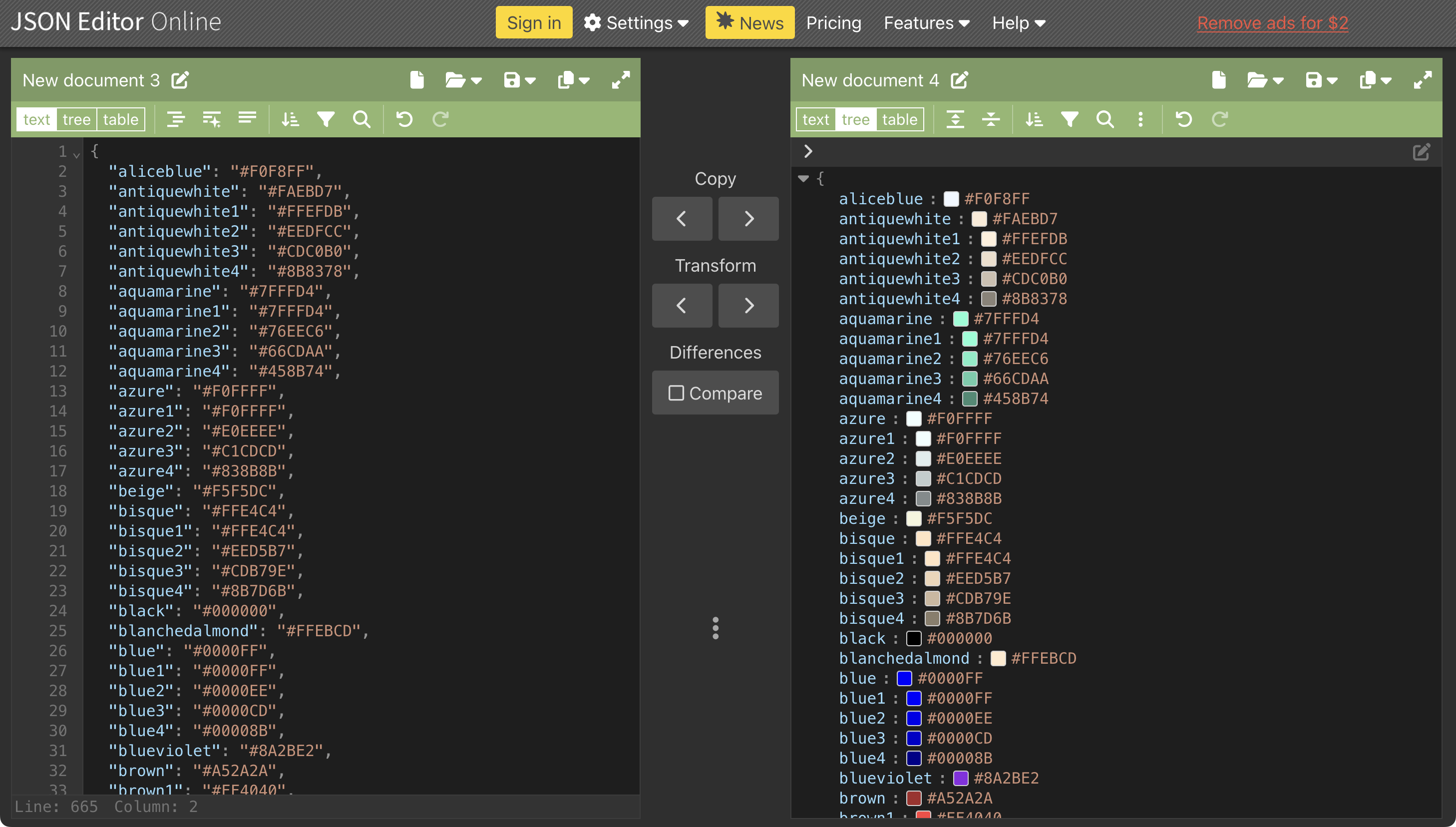Redo change in left editor
The image size is (1456, 827).
click(440, 119)
